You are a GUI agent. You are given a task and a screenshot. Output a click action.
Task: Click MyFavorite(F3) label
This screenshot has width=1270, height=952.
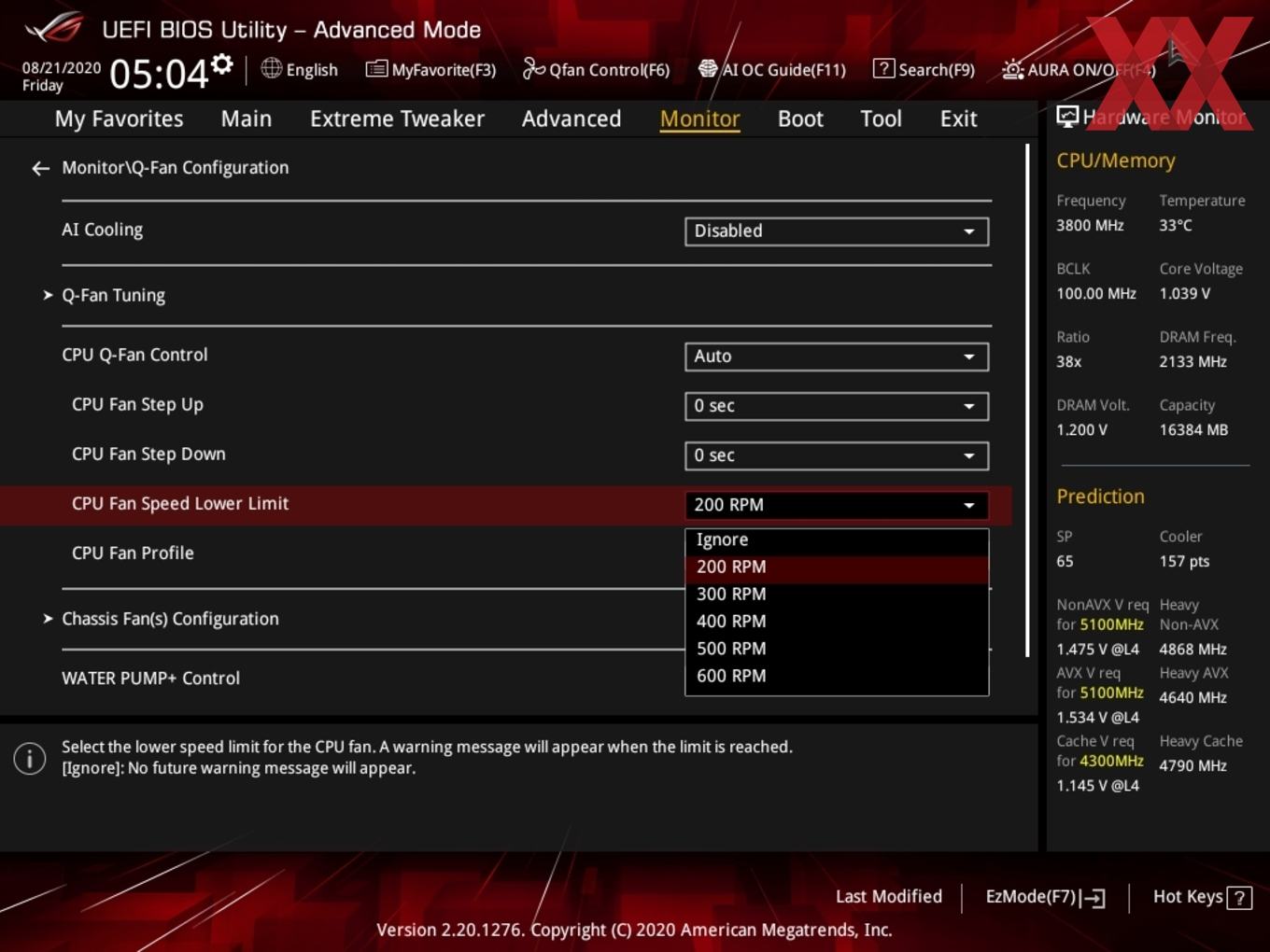444,70
